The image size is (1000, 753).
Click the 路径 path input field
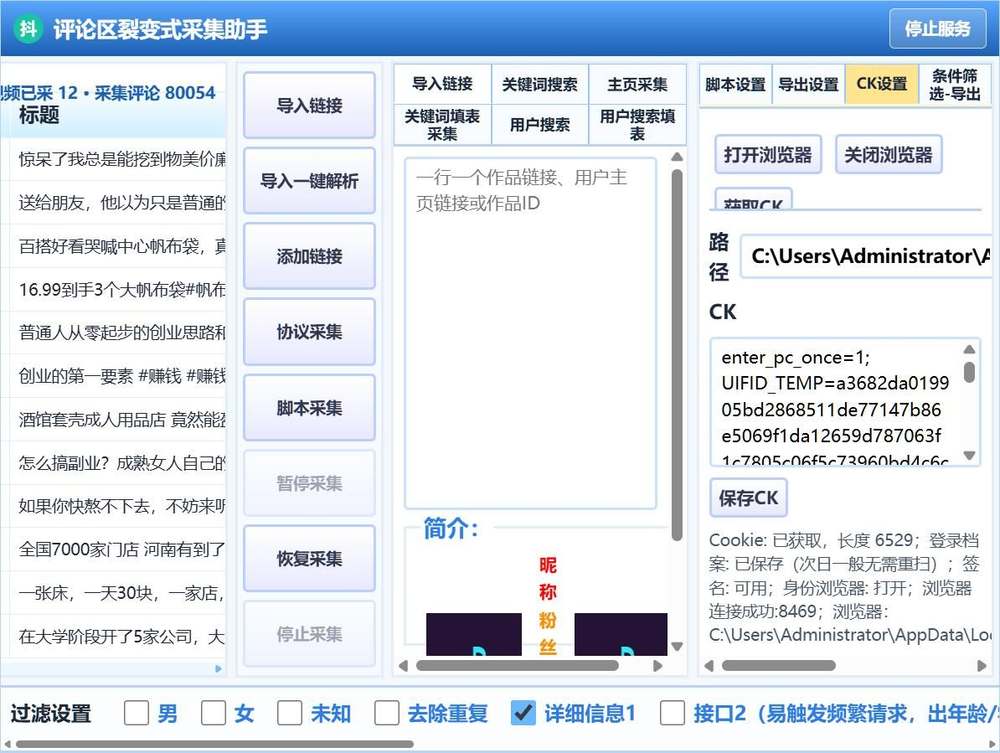(x=866, y=256)
